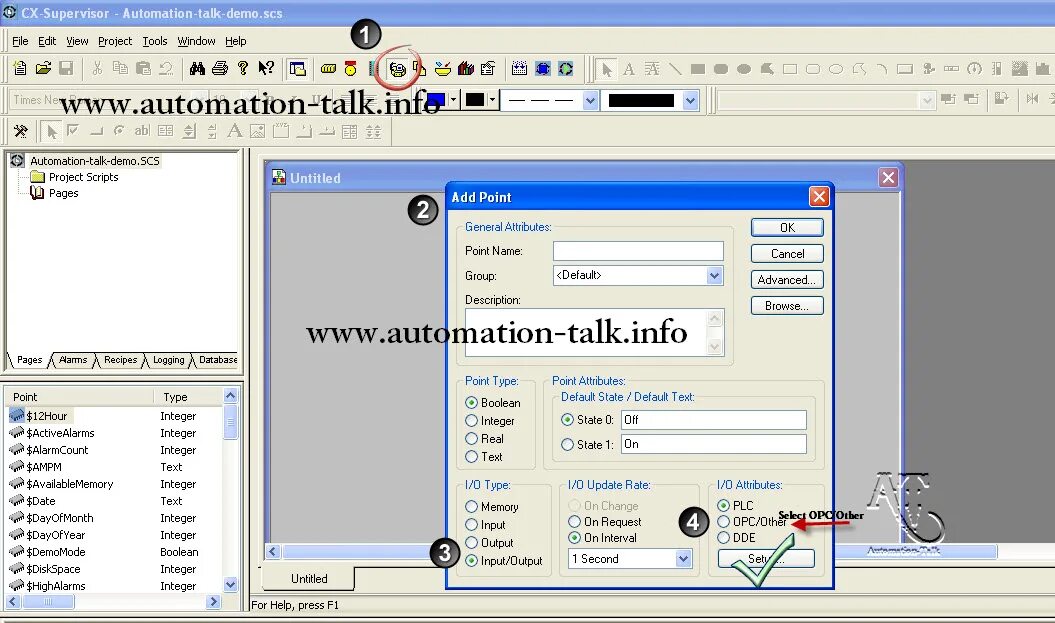Image resolution: width=1055 pixels, height=623 pixels.
Task: Select the Integer point type
Action: (490, 420)
